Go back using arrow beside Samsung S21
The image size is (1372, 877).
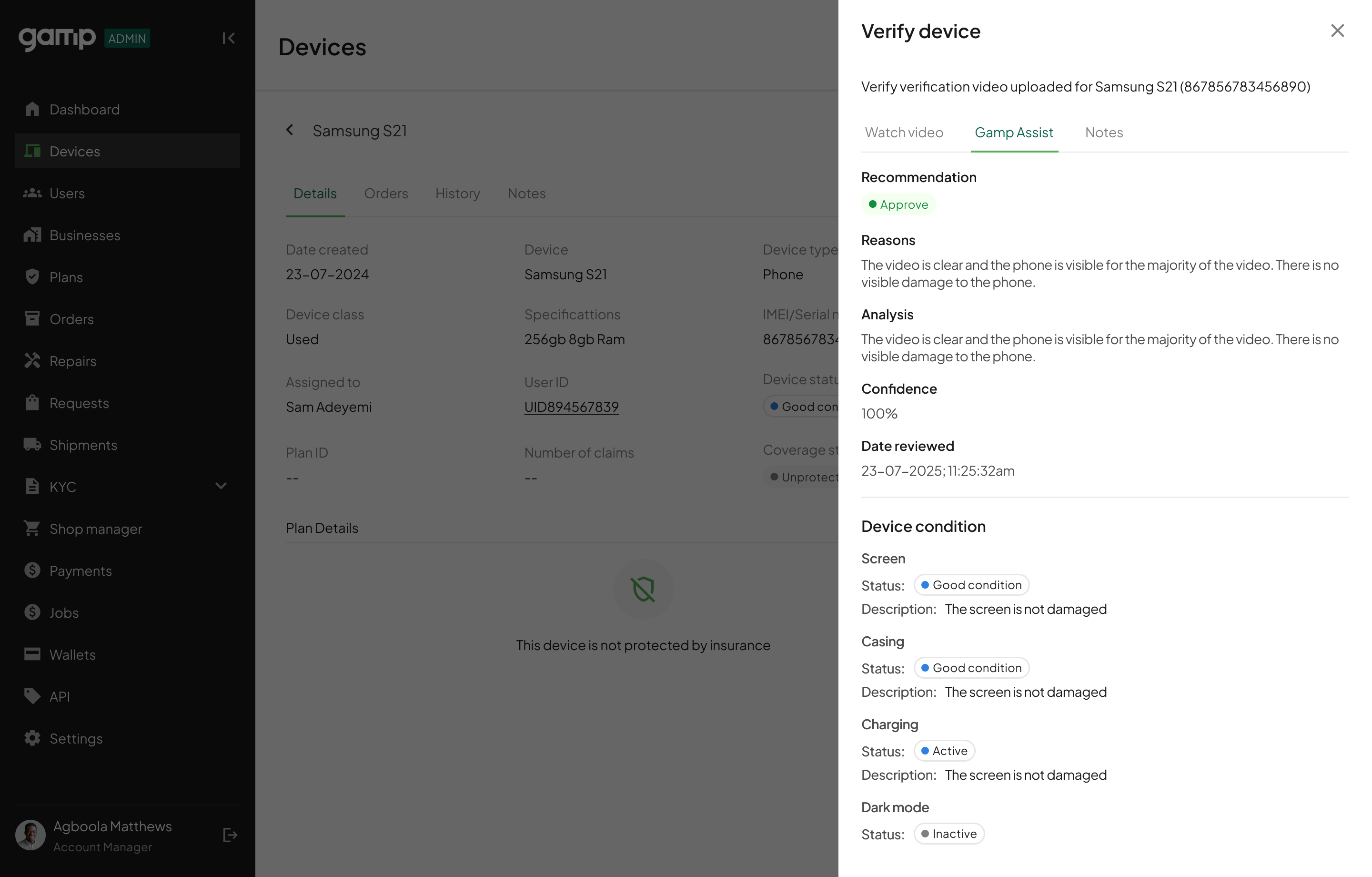(x=290, y=130)
